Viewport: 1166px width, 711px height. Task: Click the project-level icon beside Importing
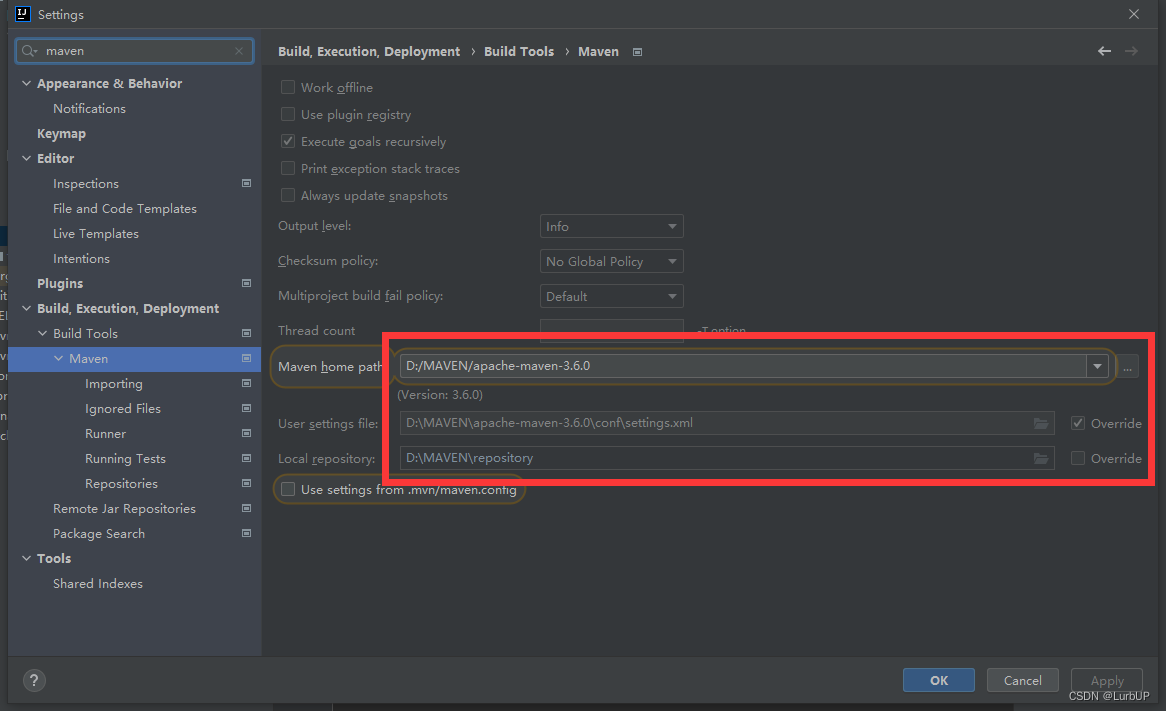click(246, 383)
